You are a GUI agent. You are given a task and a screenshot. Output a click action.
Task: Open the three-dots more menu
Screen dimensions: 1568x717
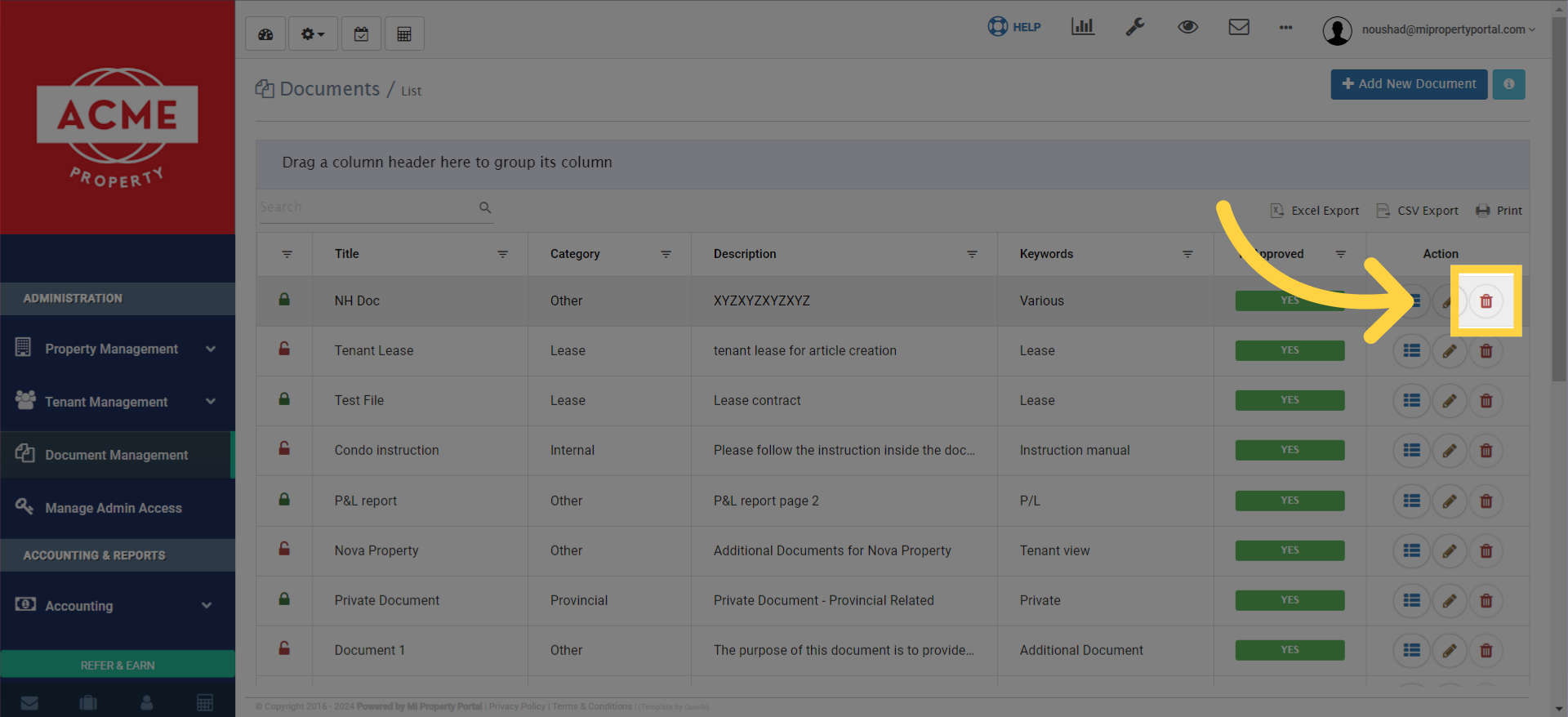tap(1285, 28)
